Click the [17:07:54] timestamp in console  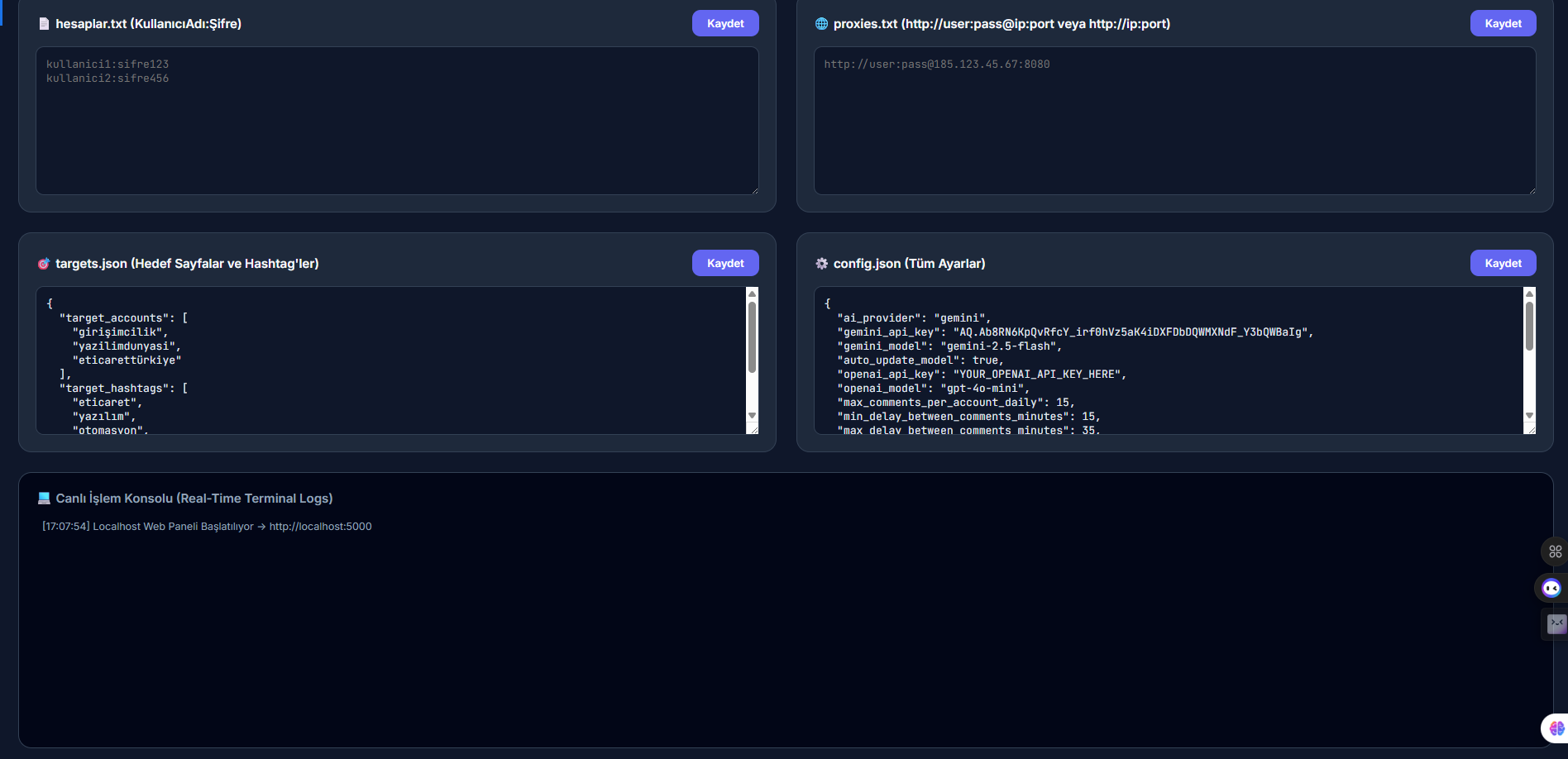coord(66,527)
